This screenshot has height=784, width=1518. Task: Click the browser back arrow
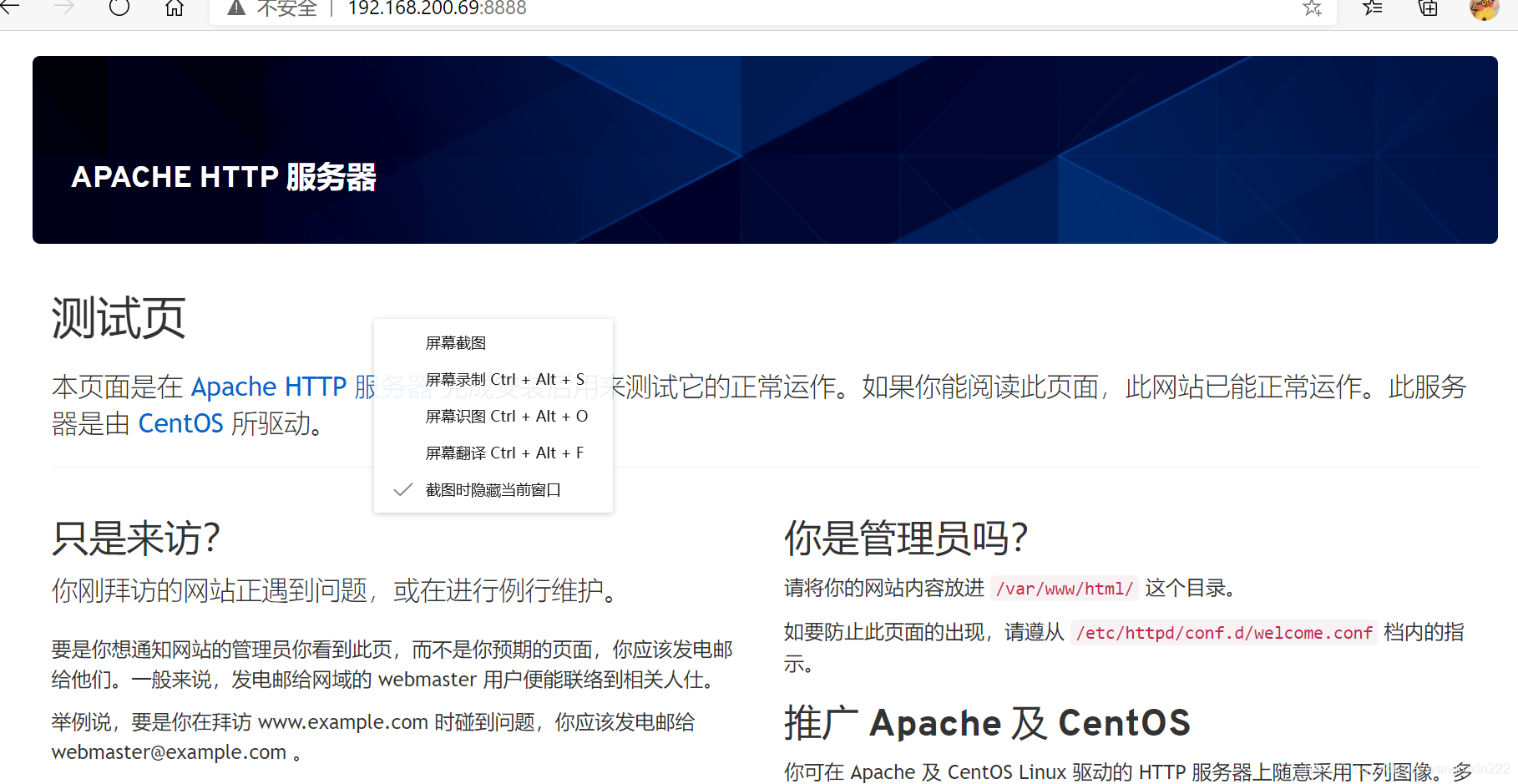click(x=10, y=8)
